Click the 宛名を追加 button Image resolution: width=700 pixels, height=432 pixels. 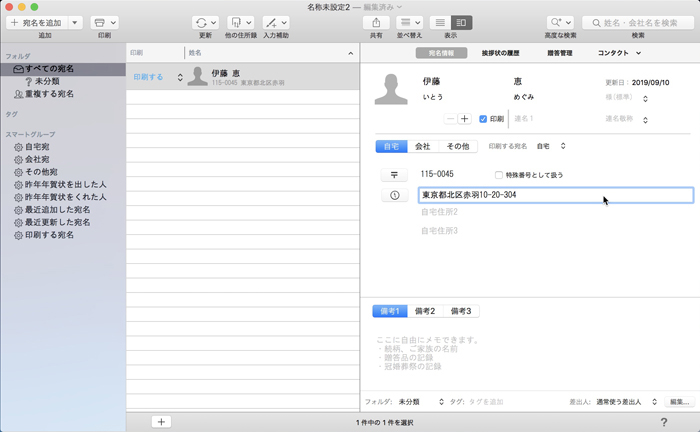point(36,22)
